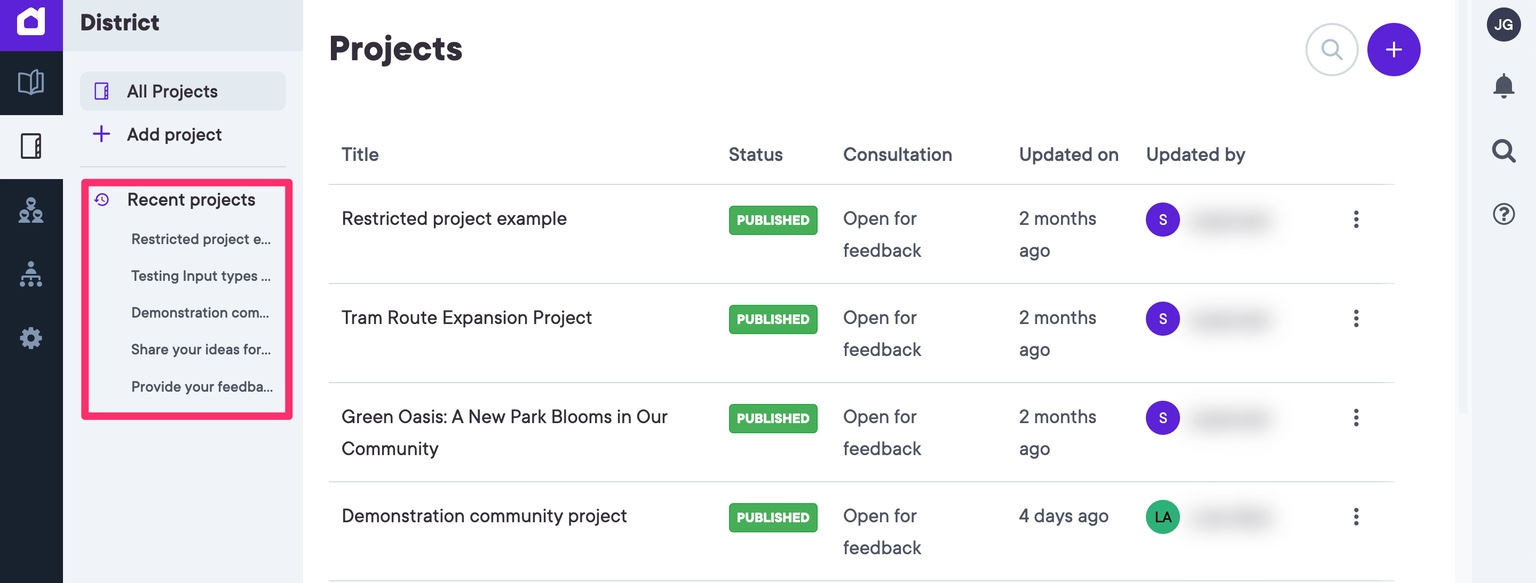Open options menu for Demonstration community project
Screen dimensions: 1536x583
tap(1356, 517)
